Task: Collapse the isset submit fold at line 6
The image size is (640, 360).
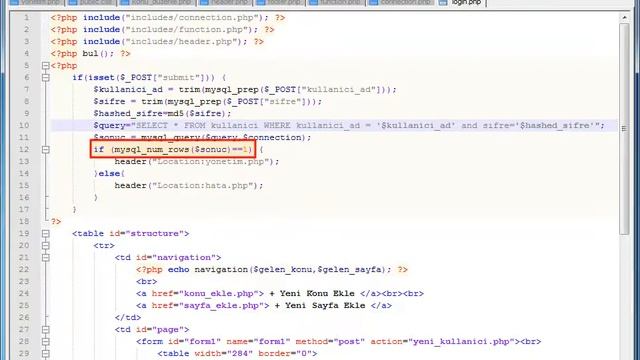Action: 46,78
